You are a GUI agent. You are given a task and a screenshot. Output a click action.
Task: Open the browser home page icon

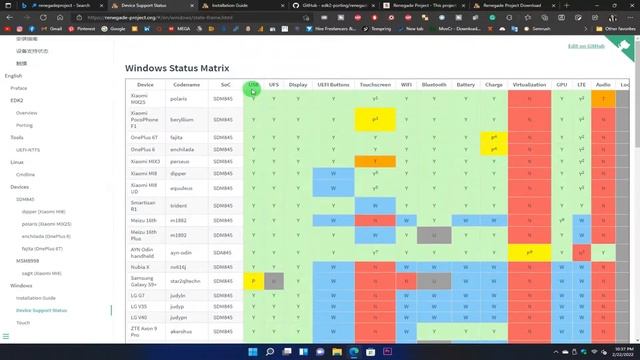60,18
